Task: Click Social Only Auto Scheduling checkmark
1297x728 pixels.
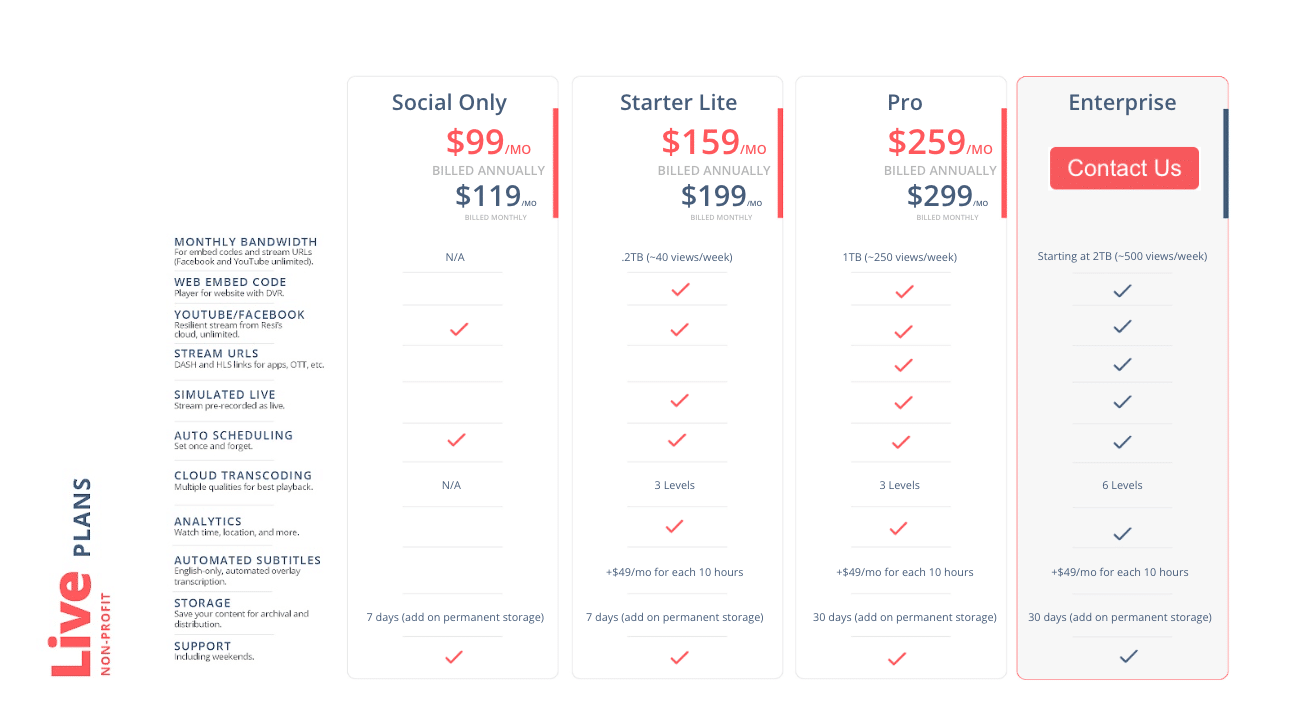Action: 457,439
